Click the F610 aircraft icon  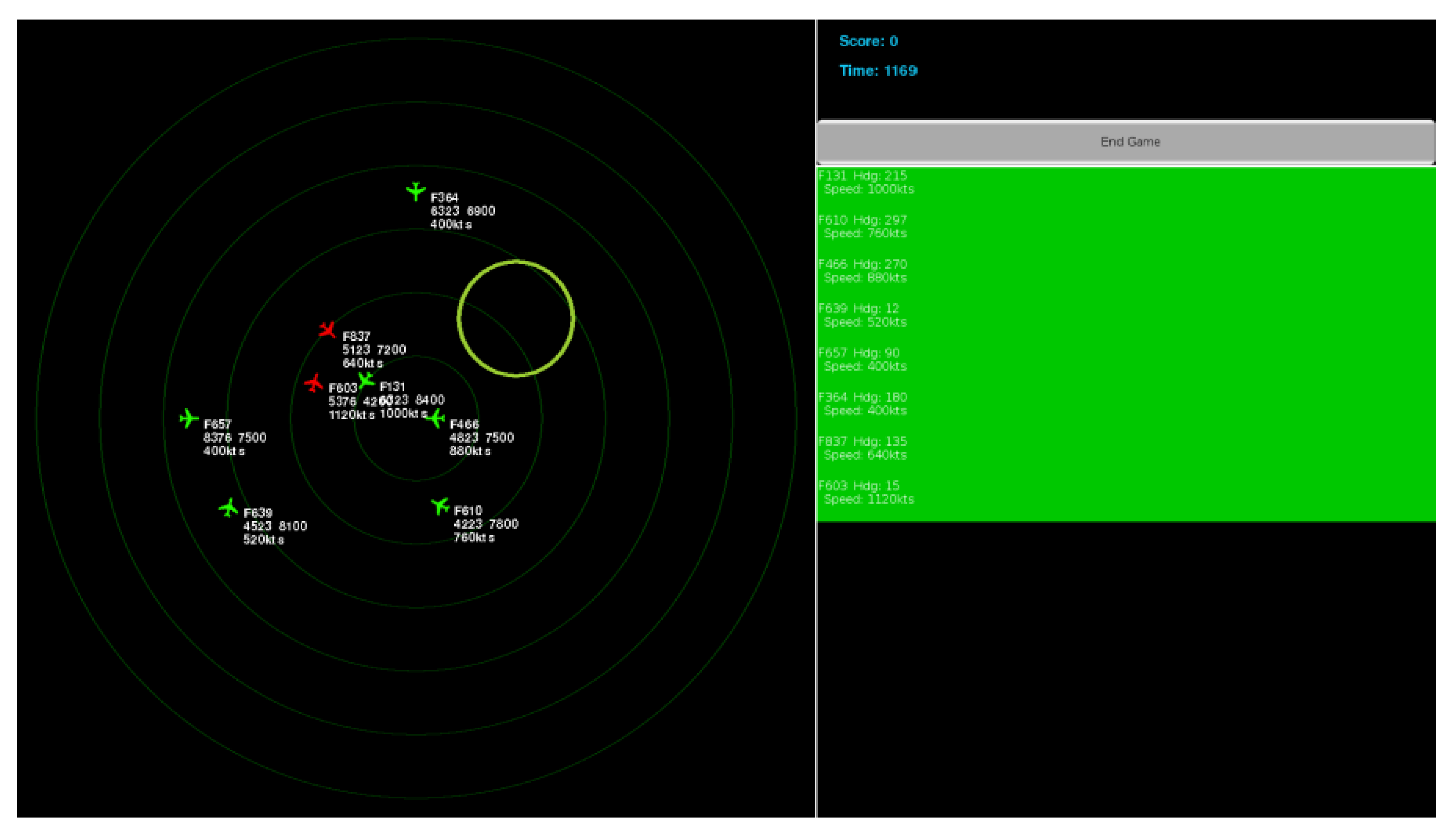click(439, 506)
